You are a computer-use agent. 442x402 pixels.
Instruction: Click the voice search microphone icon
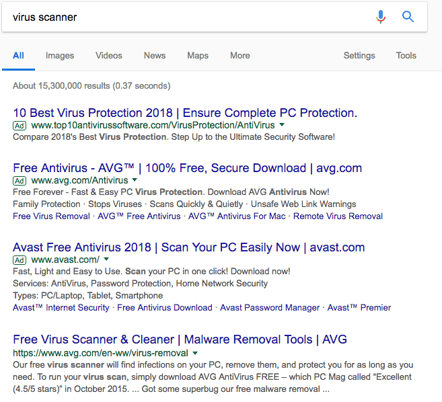pos(381,16)
